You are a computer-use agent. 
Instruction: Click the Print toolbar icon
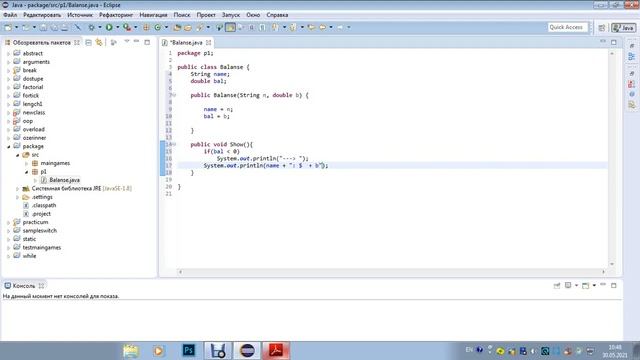pos(64,27)
